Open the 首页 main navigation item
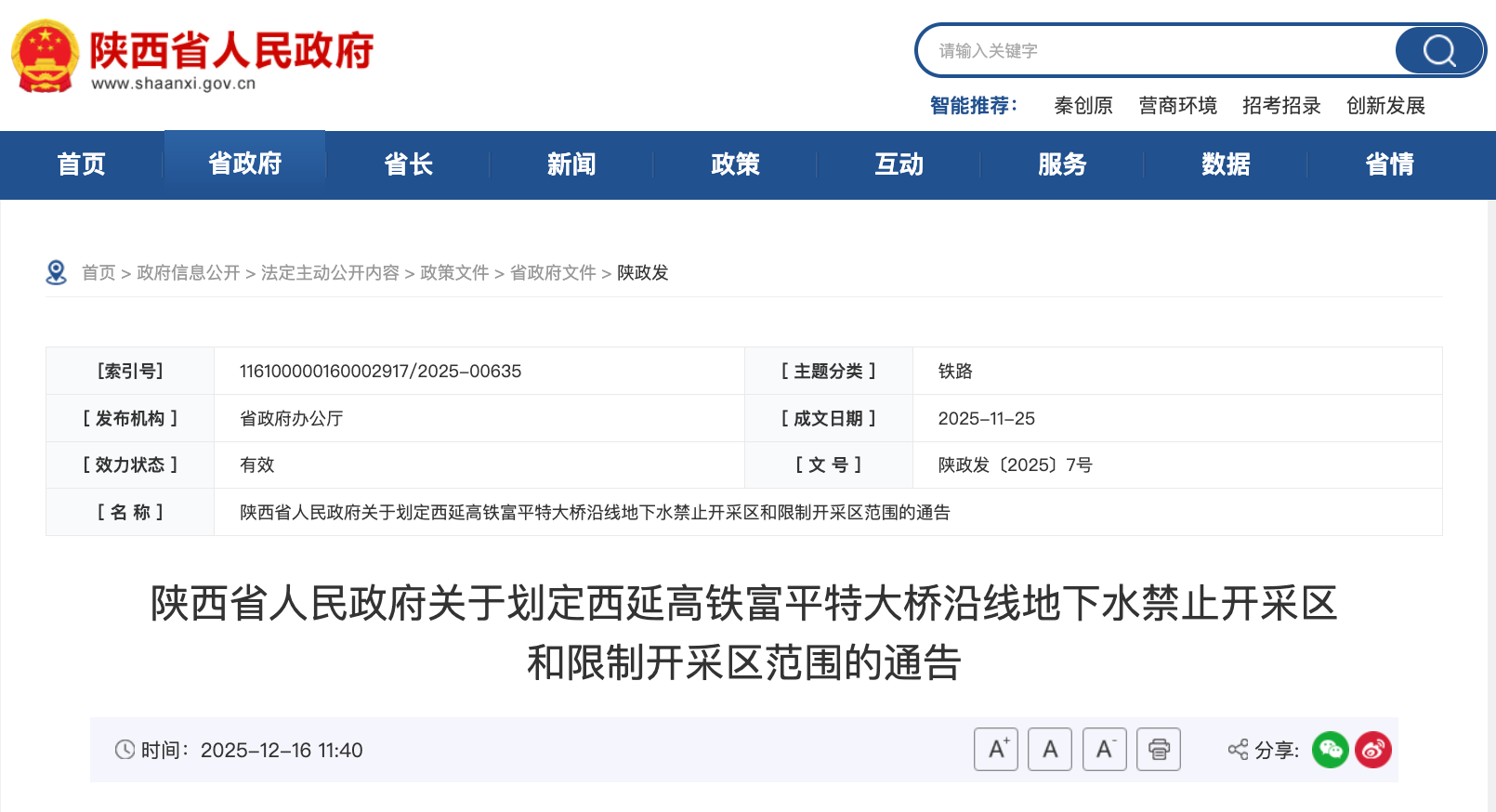This screenshot has height=812, width=1496. [82, 164]
